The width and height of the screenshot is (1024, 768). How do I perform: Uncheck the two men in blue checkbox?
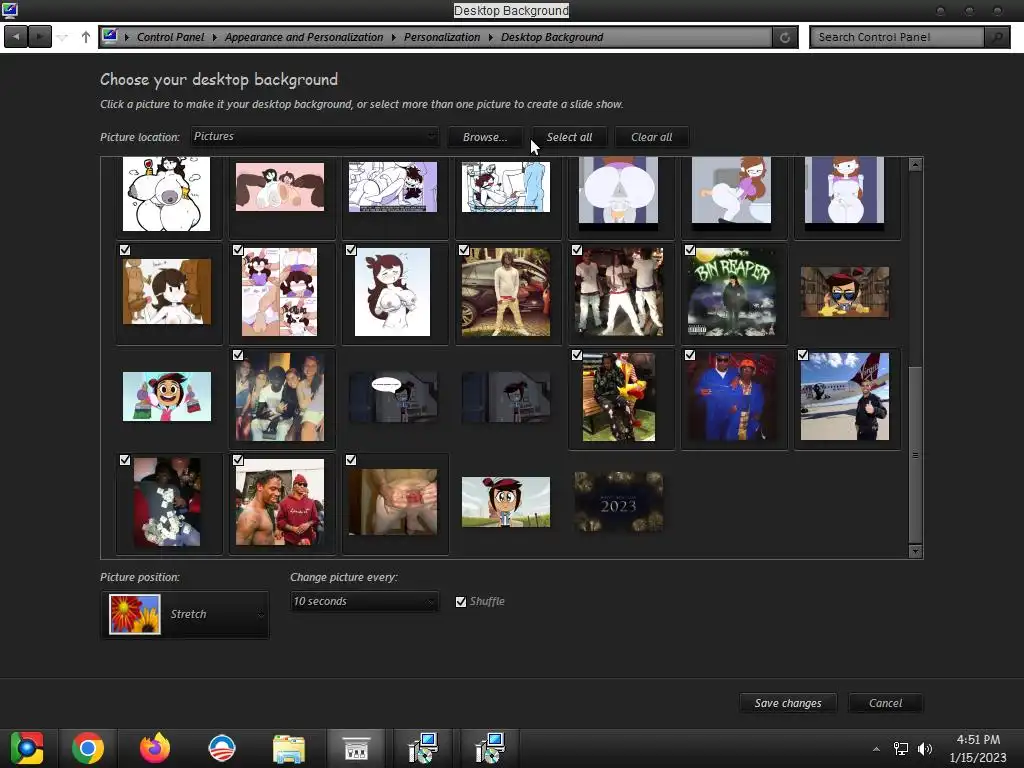[x=690, y=355]
